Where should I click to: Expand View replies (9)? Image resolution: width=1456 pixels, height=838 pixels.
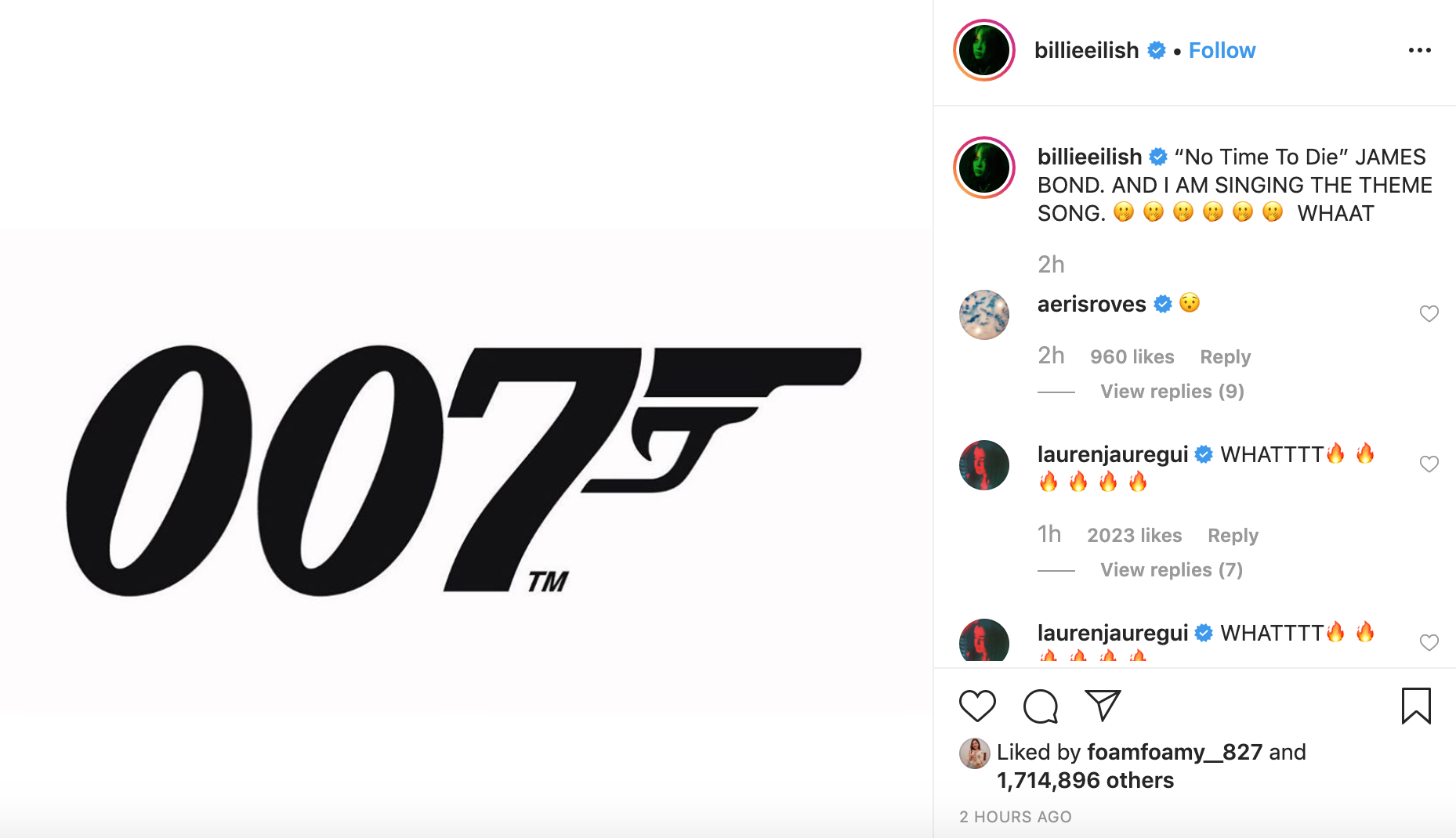coord(1172,391)
